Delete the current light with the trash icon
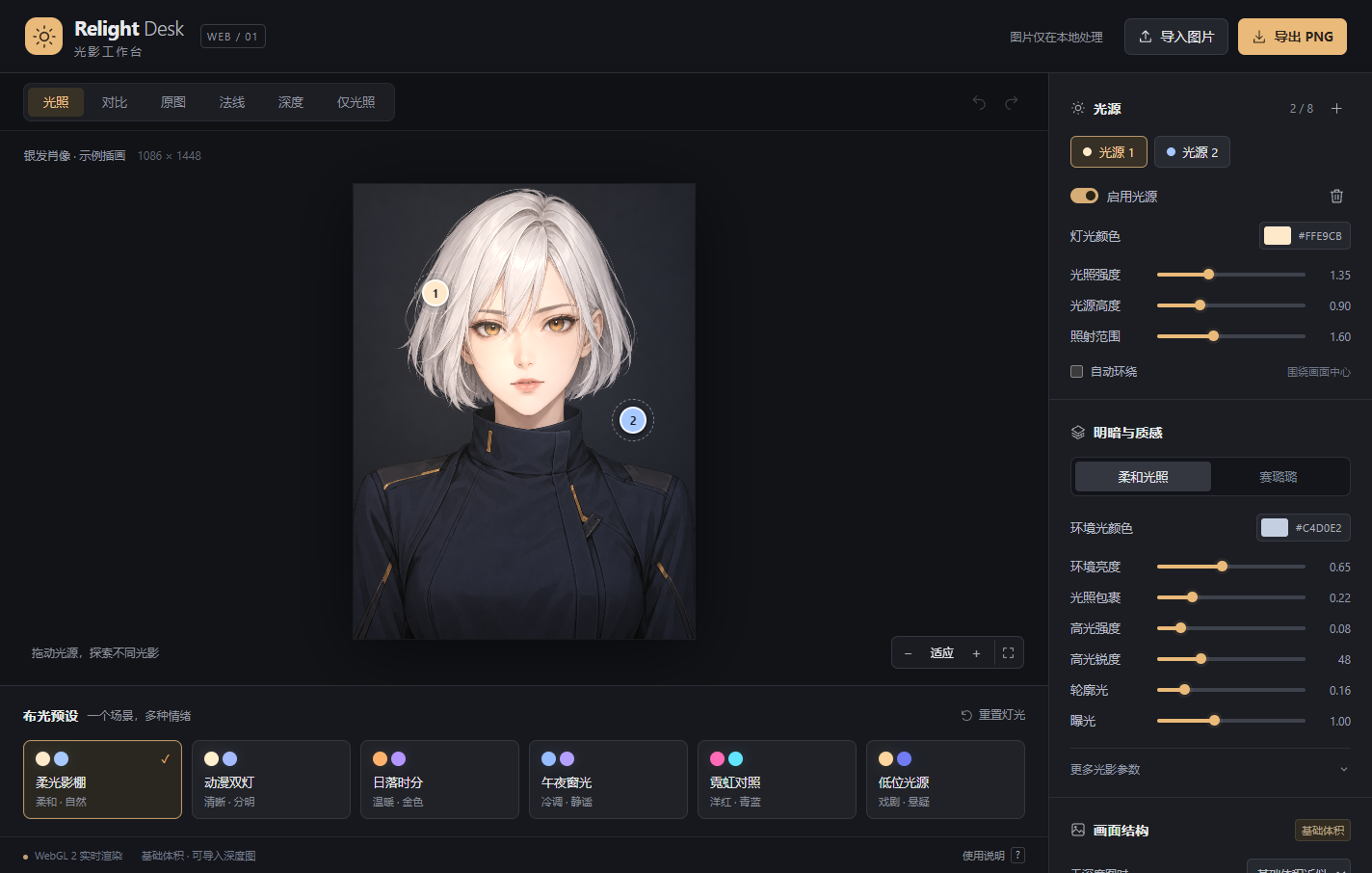Screen dimensions: 1372x873 (x=1336, y=197)
